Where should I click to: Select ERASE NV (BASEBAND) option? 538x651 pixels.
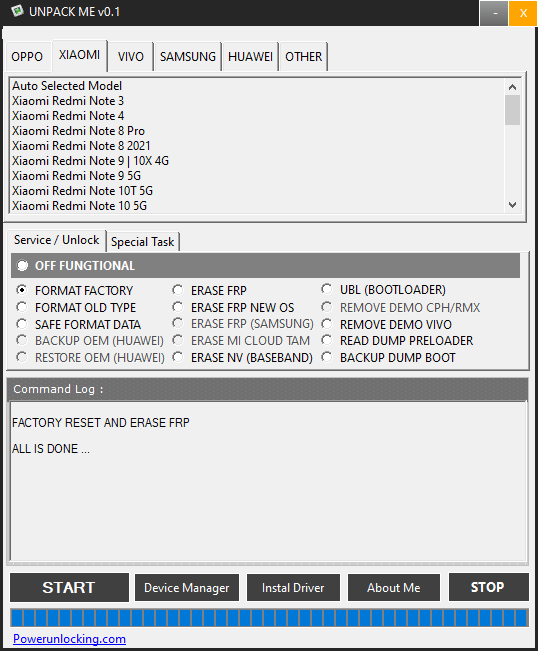(x=178, y=357)
